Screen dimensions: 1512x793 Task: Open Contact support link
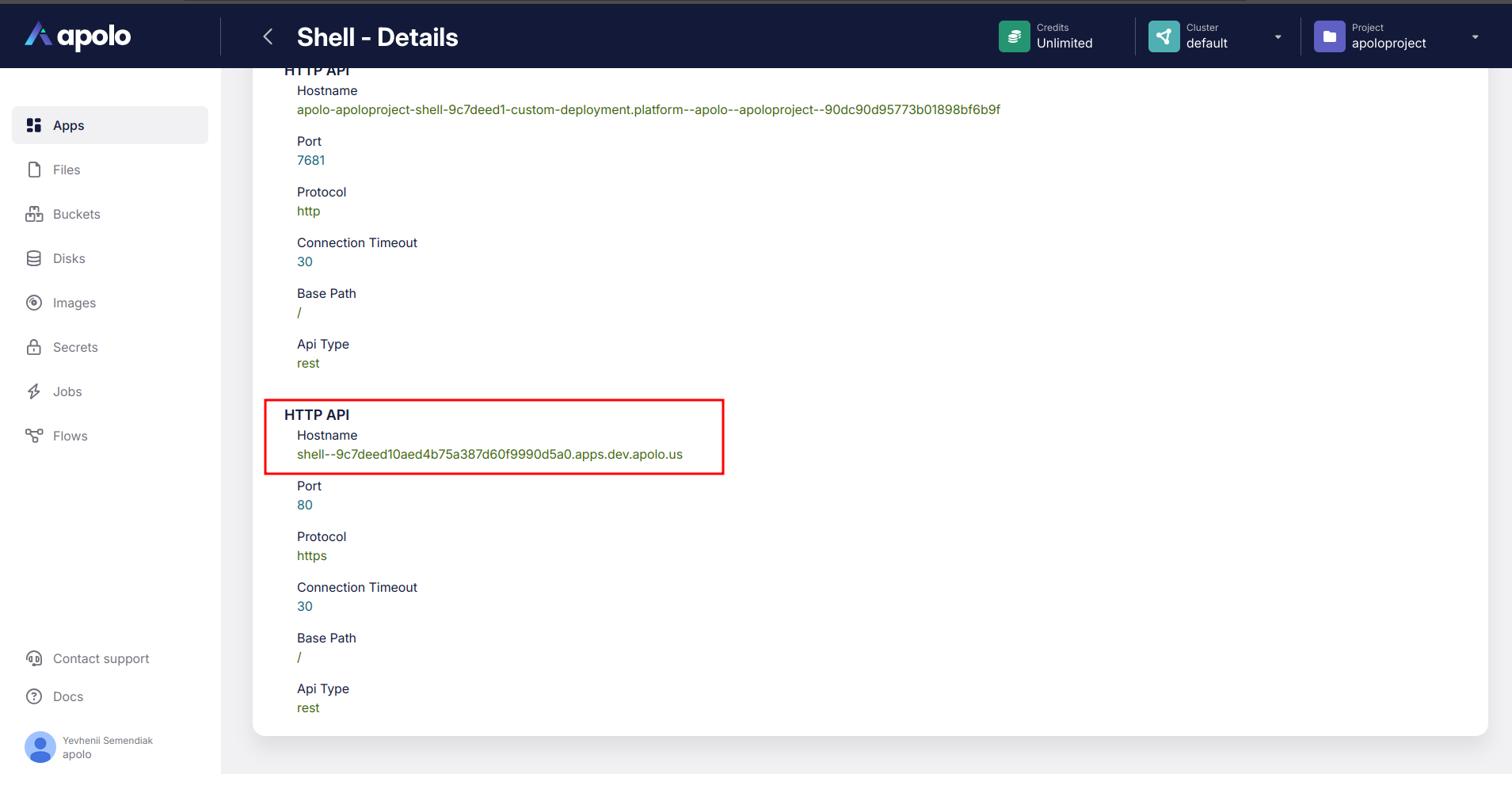(101, 658)
